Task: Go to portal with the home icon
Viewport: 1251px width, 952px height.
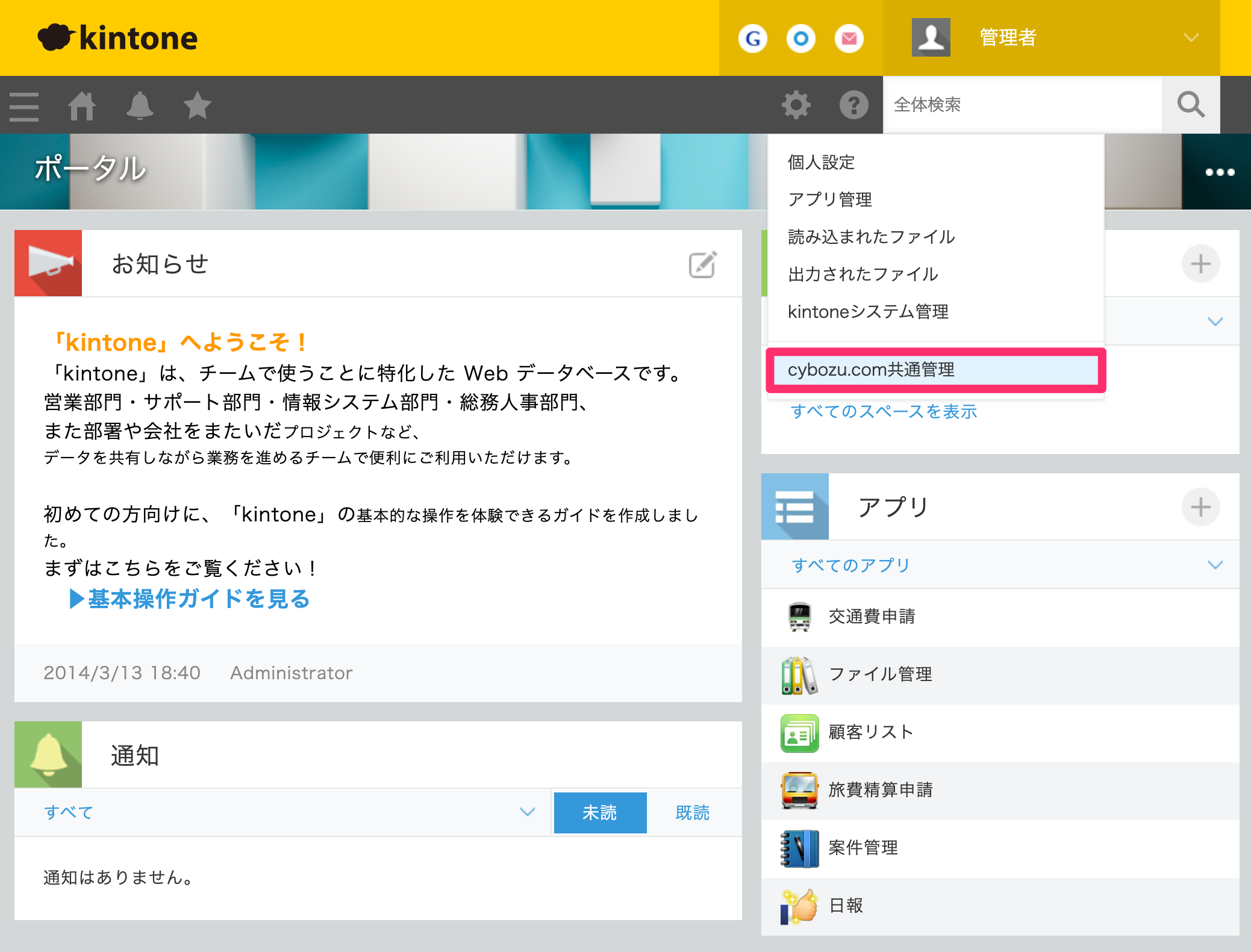Action: 82,106
